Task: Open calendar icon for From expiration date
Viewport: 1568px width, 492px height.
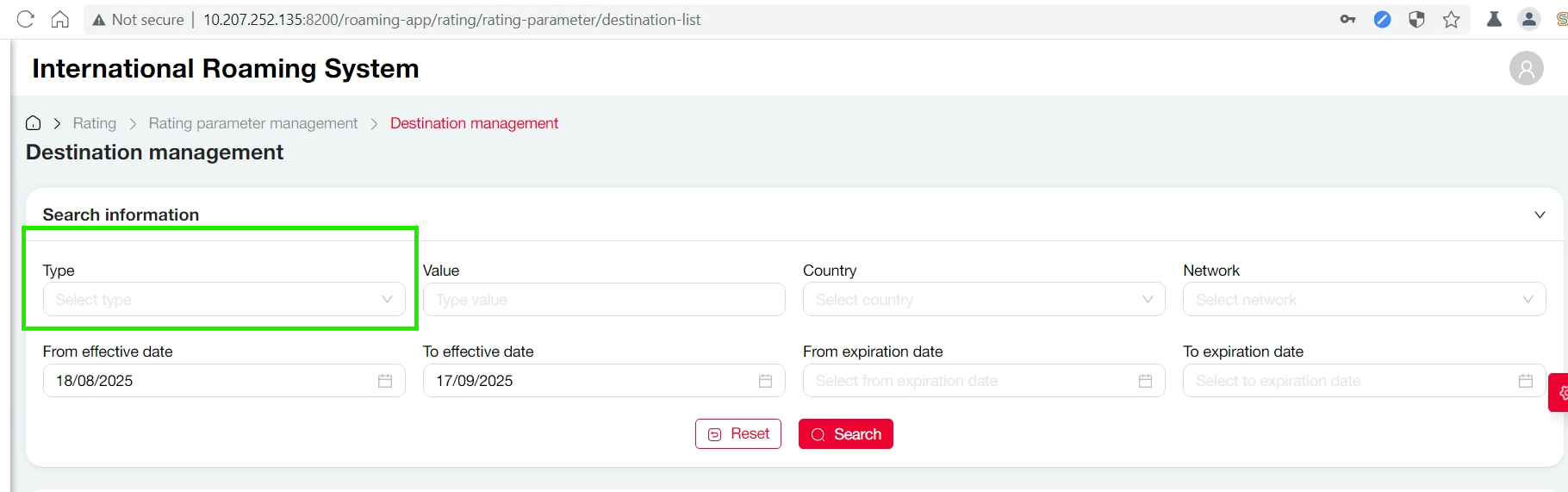Action: click(1145, 381)
